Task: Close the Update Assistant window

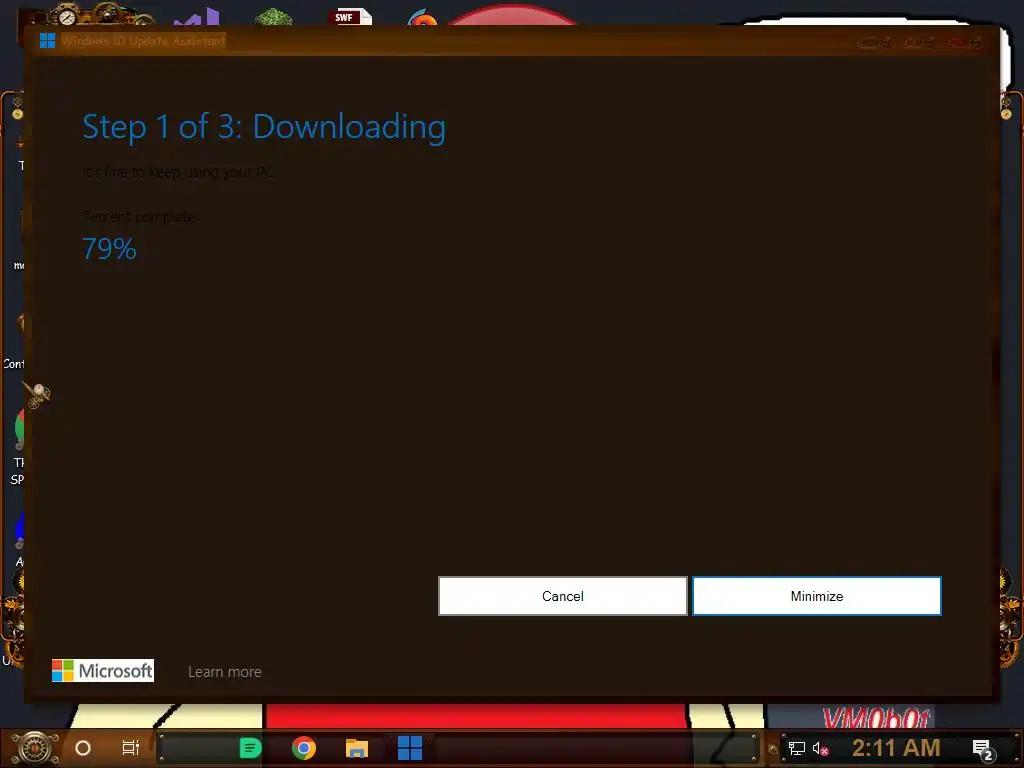Action: point(965,42)
